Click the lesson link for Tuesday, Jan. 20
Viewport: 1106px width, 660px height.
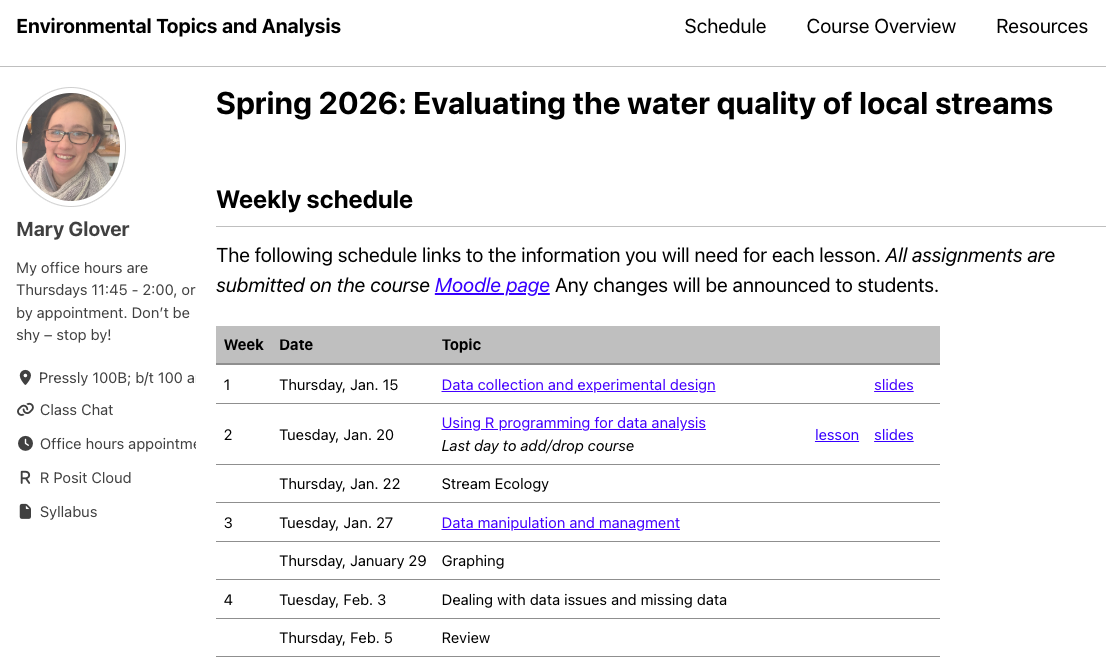coord(837,435)
